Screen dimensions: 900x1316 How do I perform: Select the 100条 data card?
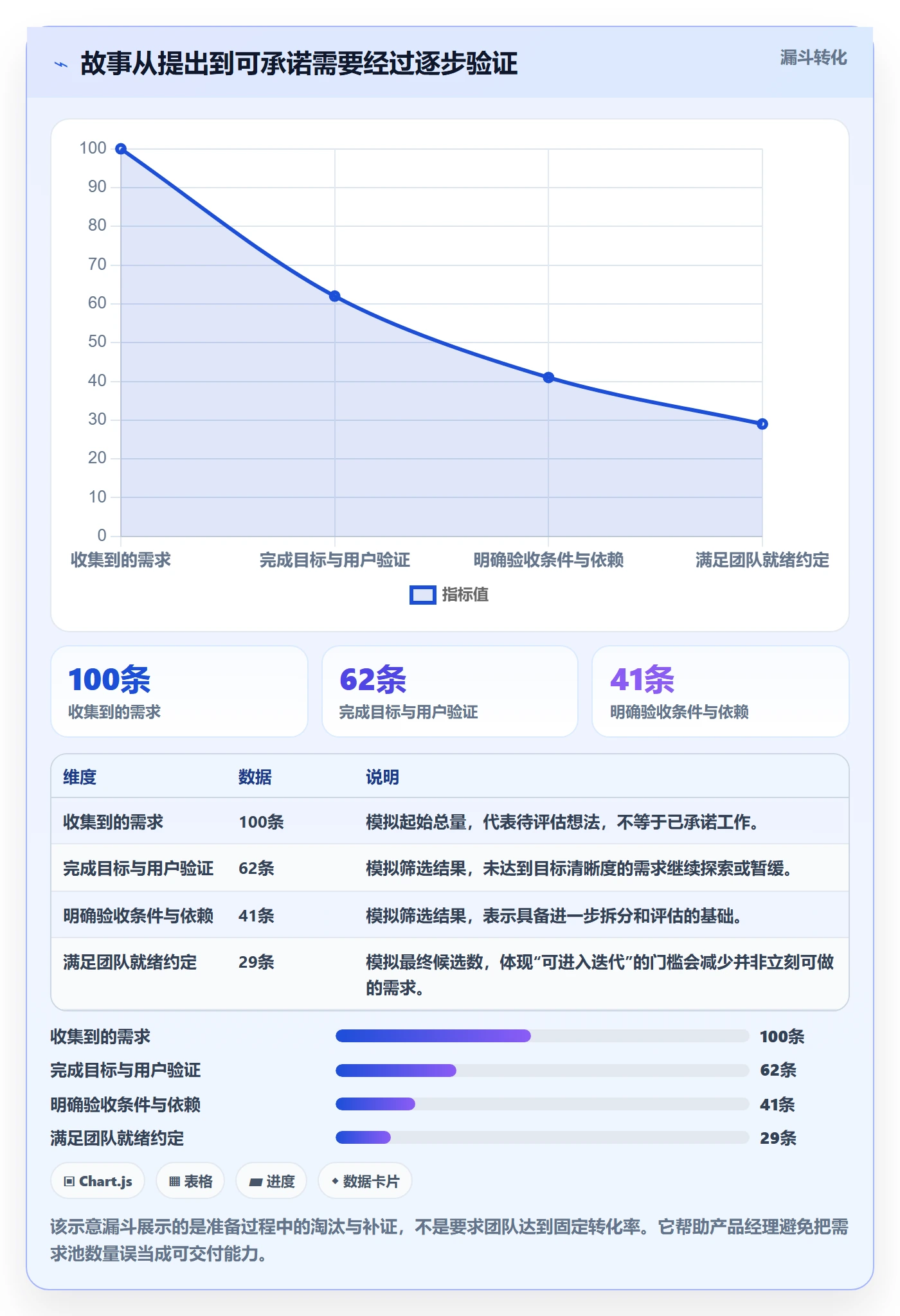pyautogui.click(x=179, y=691)
